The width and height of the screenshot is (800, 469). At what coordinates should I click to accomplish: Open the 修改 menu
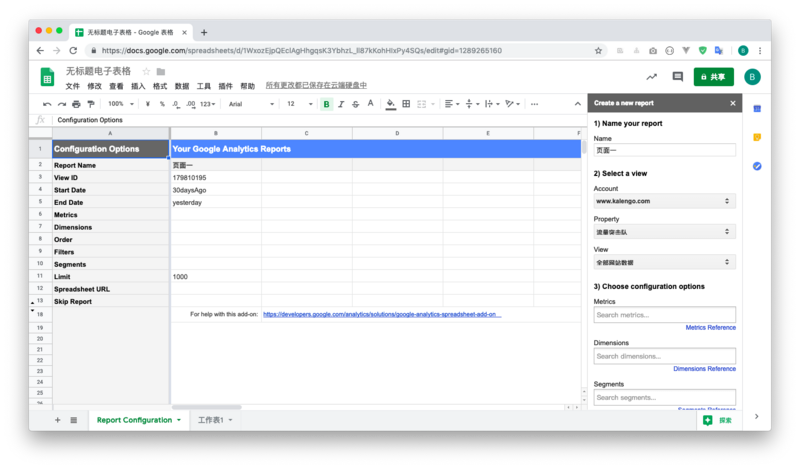(x=94, y=86)
